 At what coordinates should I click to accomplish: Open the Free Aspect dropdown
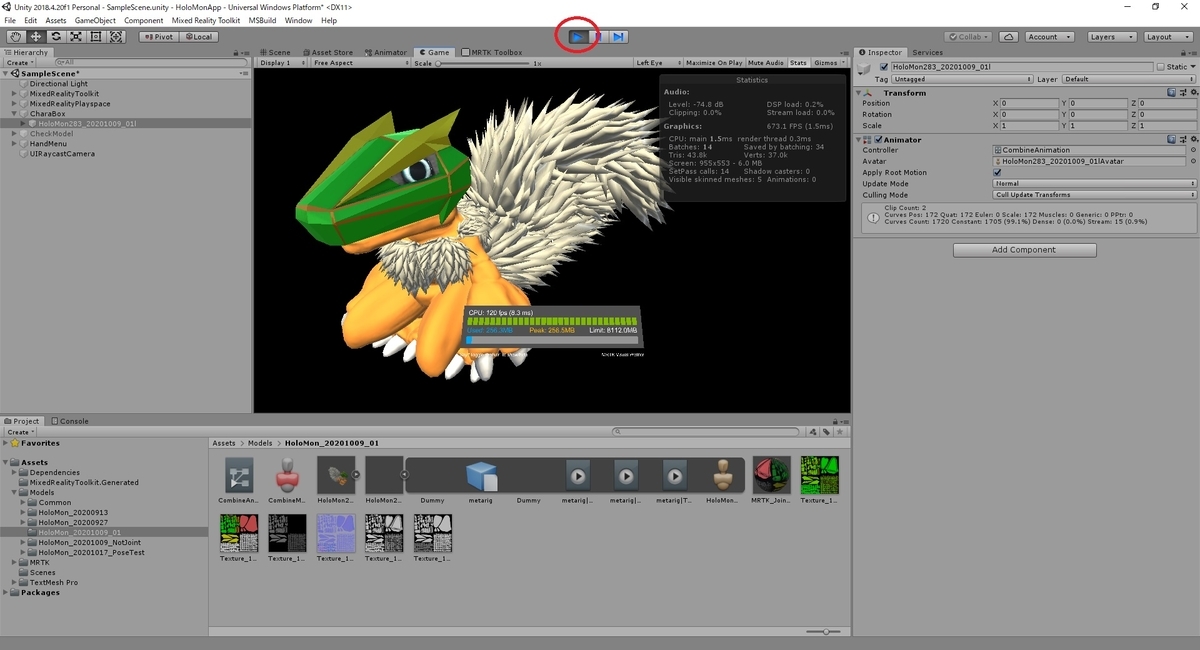pos(359,63)
